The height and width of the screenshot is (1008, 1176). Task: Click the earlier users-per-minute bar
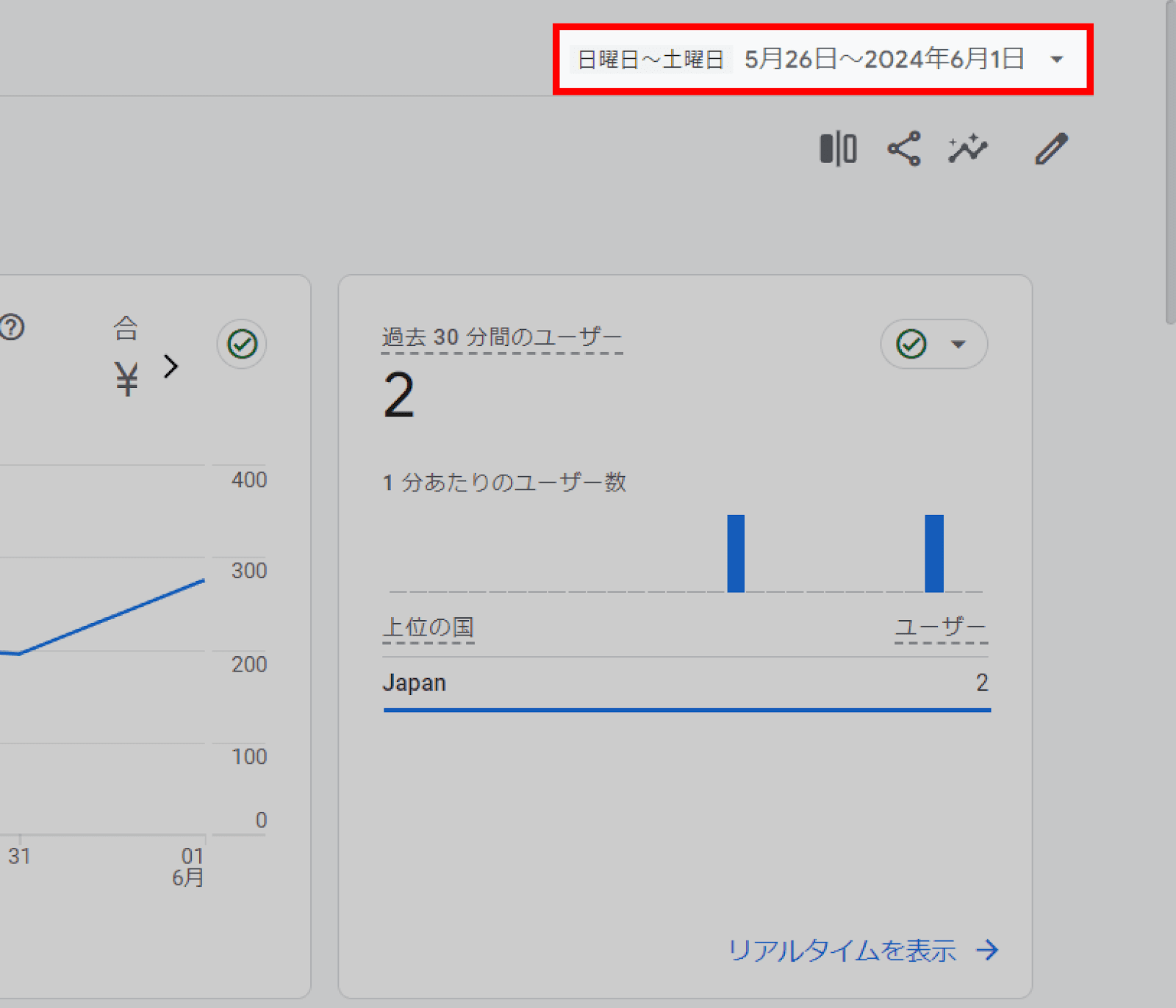(736, 553)
